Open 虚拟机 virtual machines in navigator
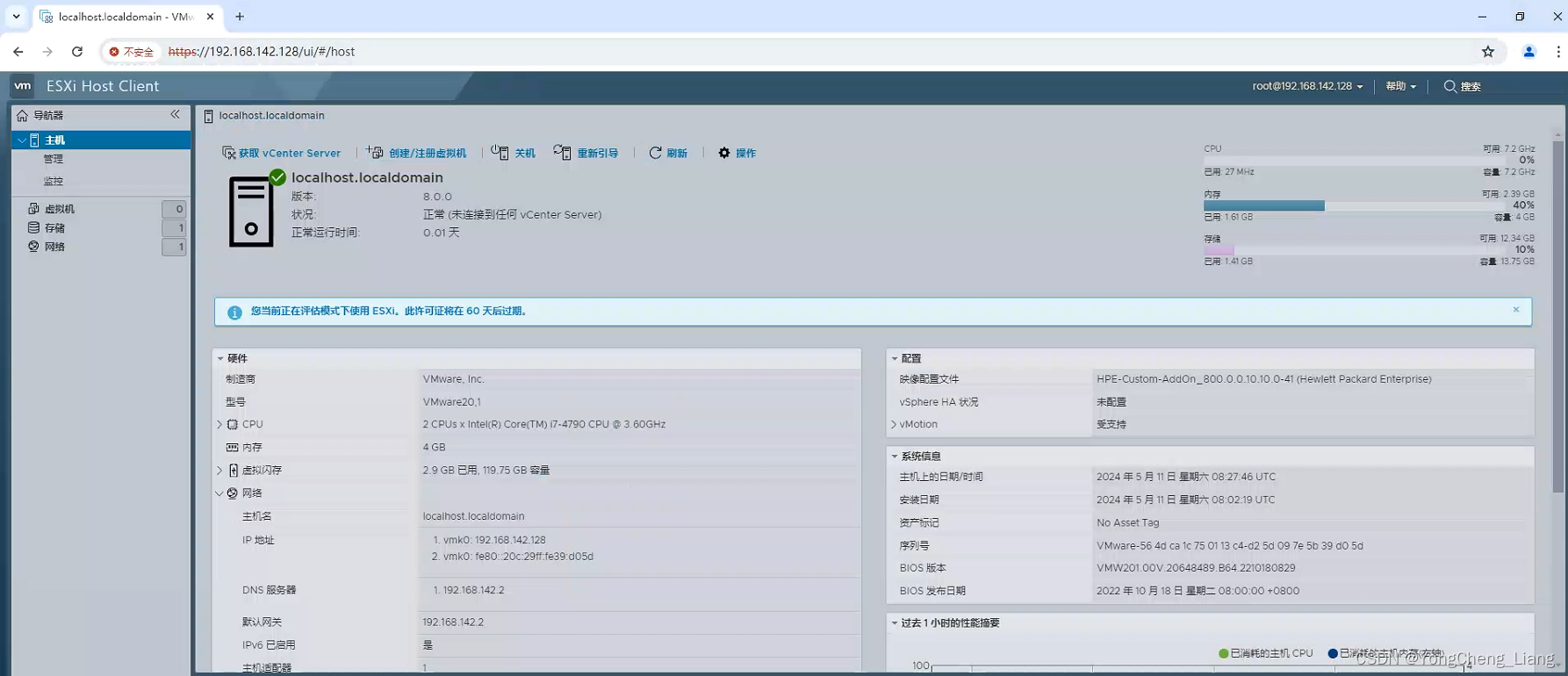Viewport: 1568px width, 676px height. click(60, 209)
